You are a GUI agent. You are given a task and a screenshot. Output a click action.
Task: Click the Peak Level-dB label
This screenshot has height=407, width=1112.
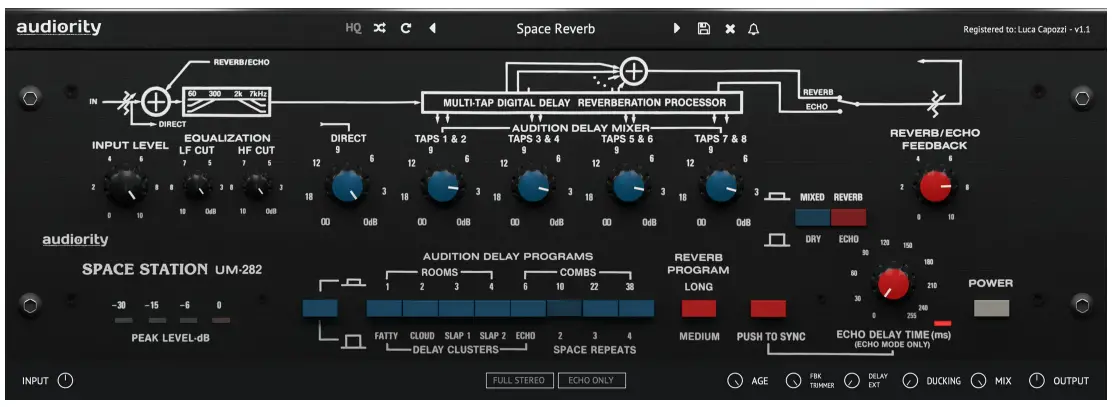(170, 338)
